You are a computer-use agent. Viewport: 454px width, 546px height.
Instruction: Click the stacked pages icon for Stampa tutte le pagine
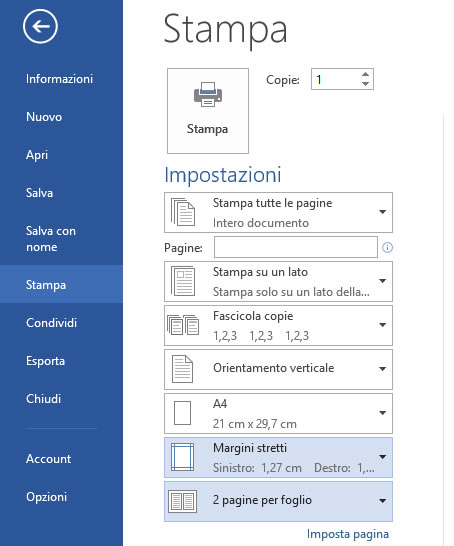click(183, 212)
